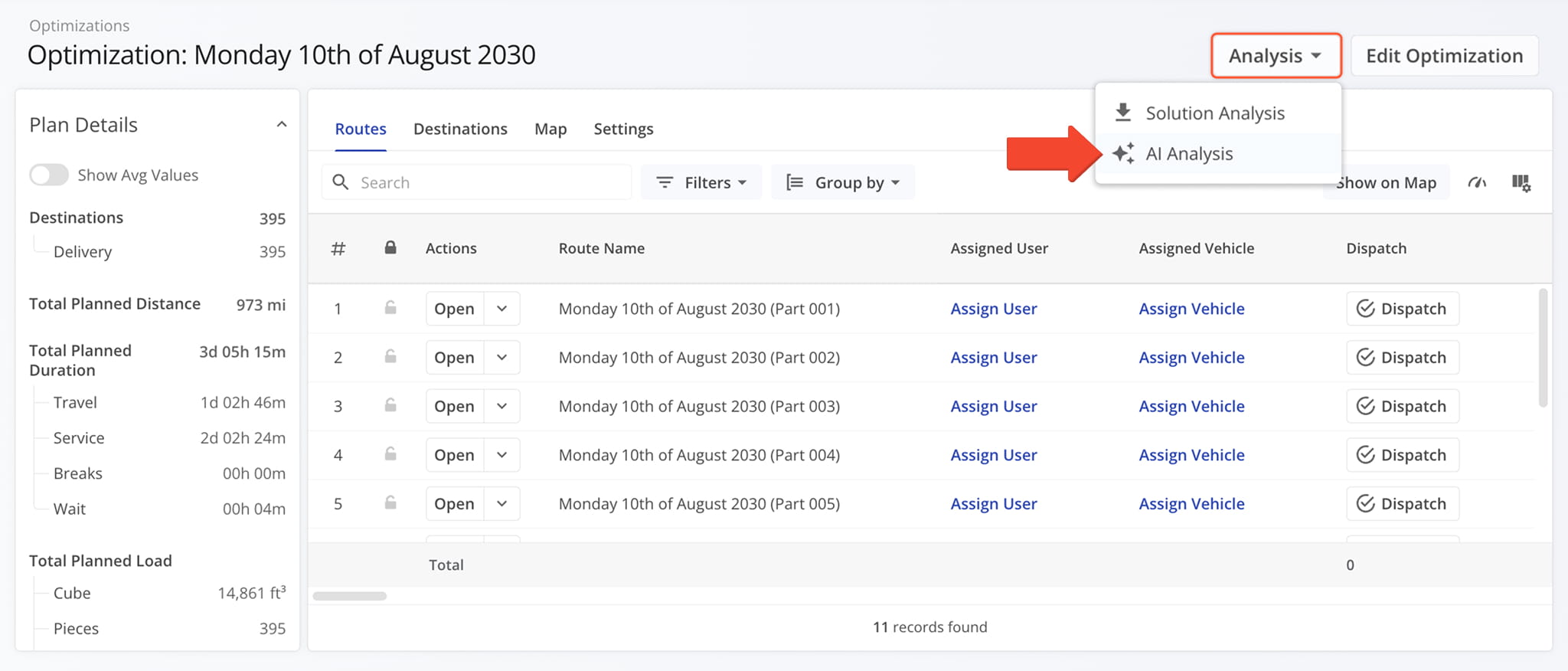Dispatch the Part 003 route
The image size is (1568, 671).
pos(1403,406)
